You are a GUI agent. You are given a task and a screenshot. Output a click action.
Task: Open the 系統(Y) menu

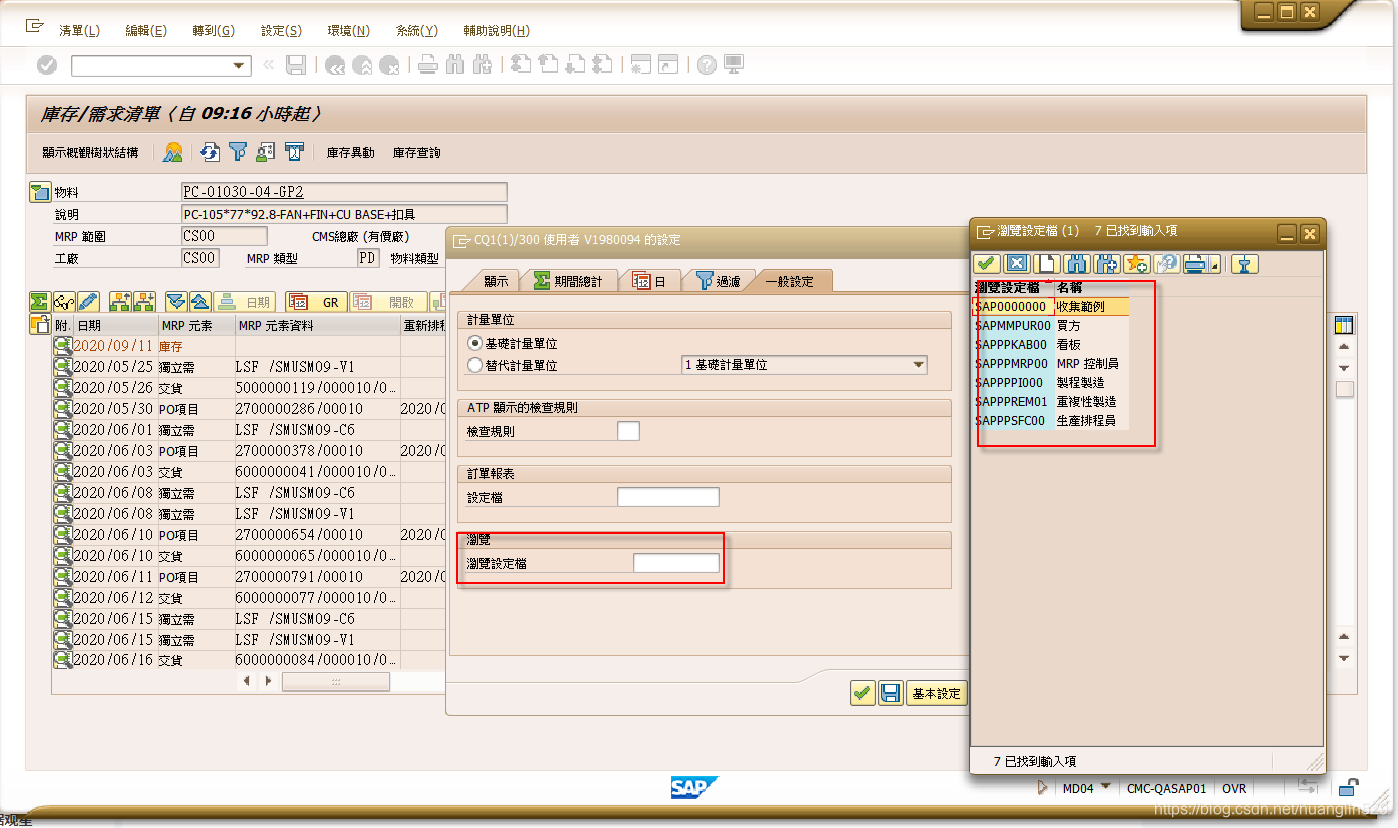click(415, 30)
